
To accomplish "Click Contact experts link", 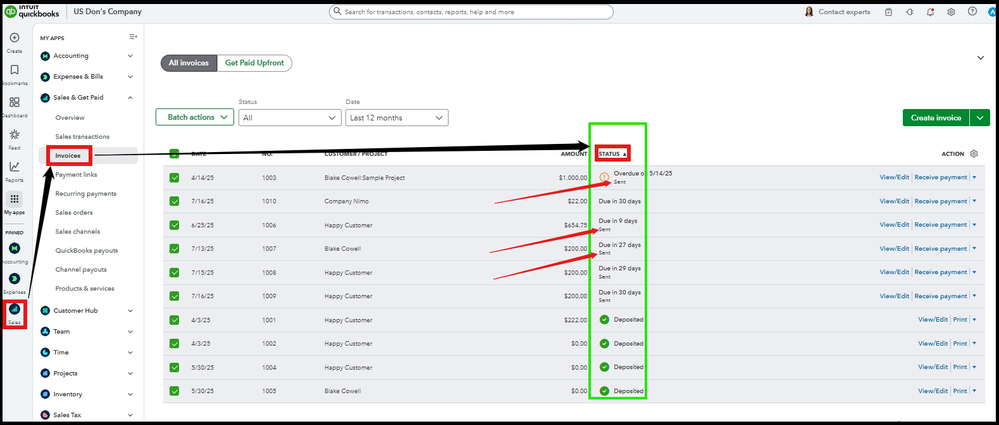I will [842, 11].
